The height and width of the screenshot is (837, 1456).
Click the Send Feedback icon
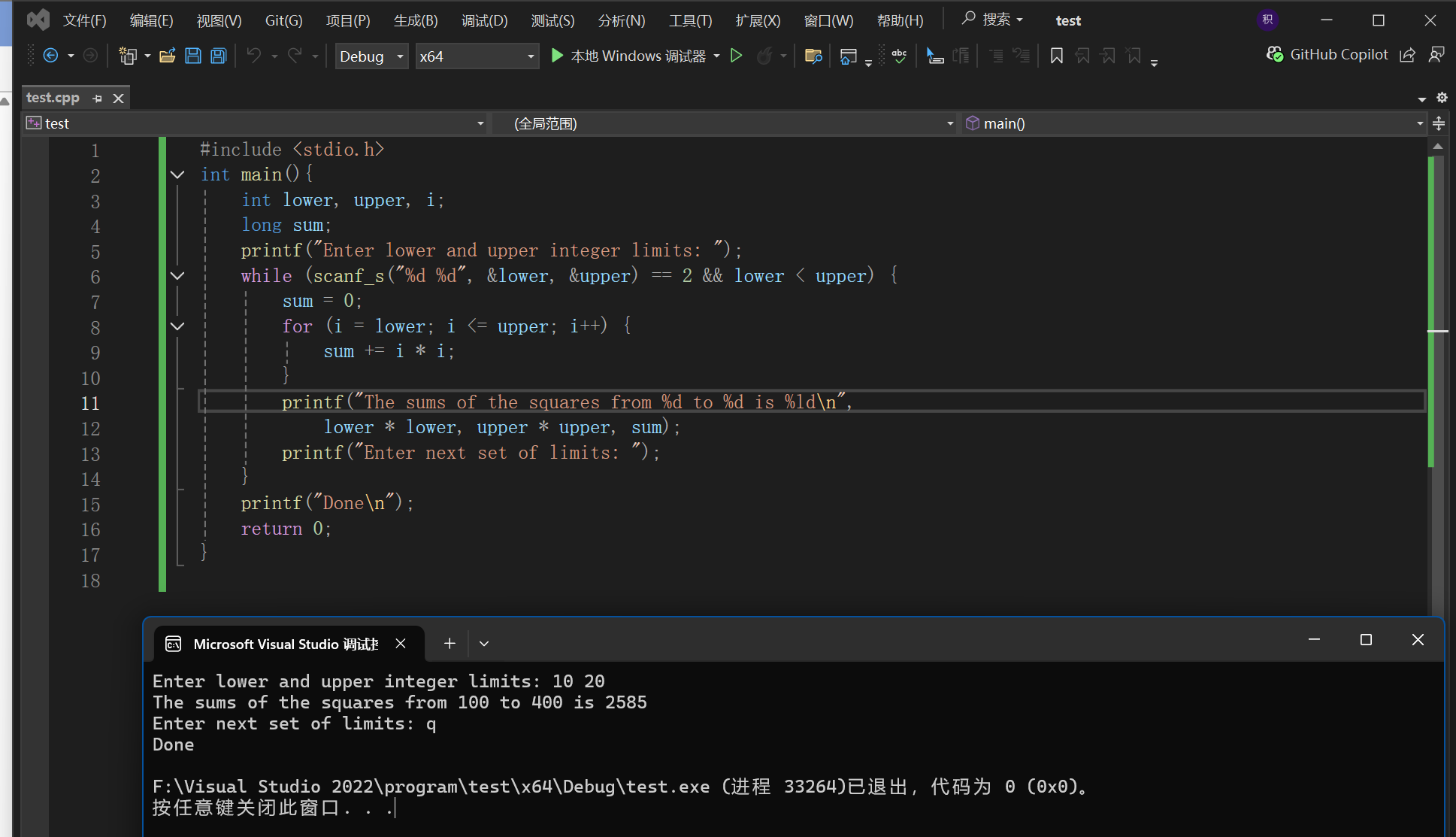pos(1436,55)
